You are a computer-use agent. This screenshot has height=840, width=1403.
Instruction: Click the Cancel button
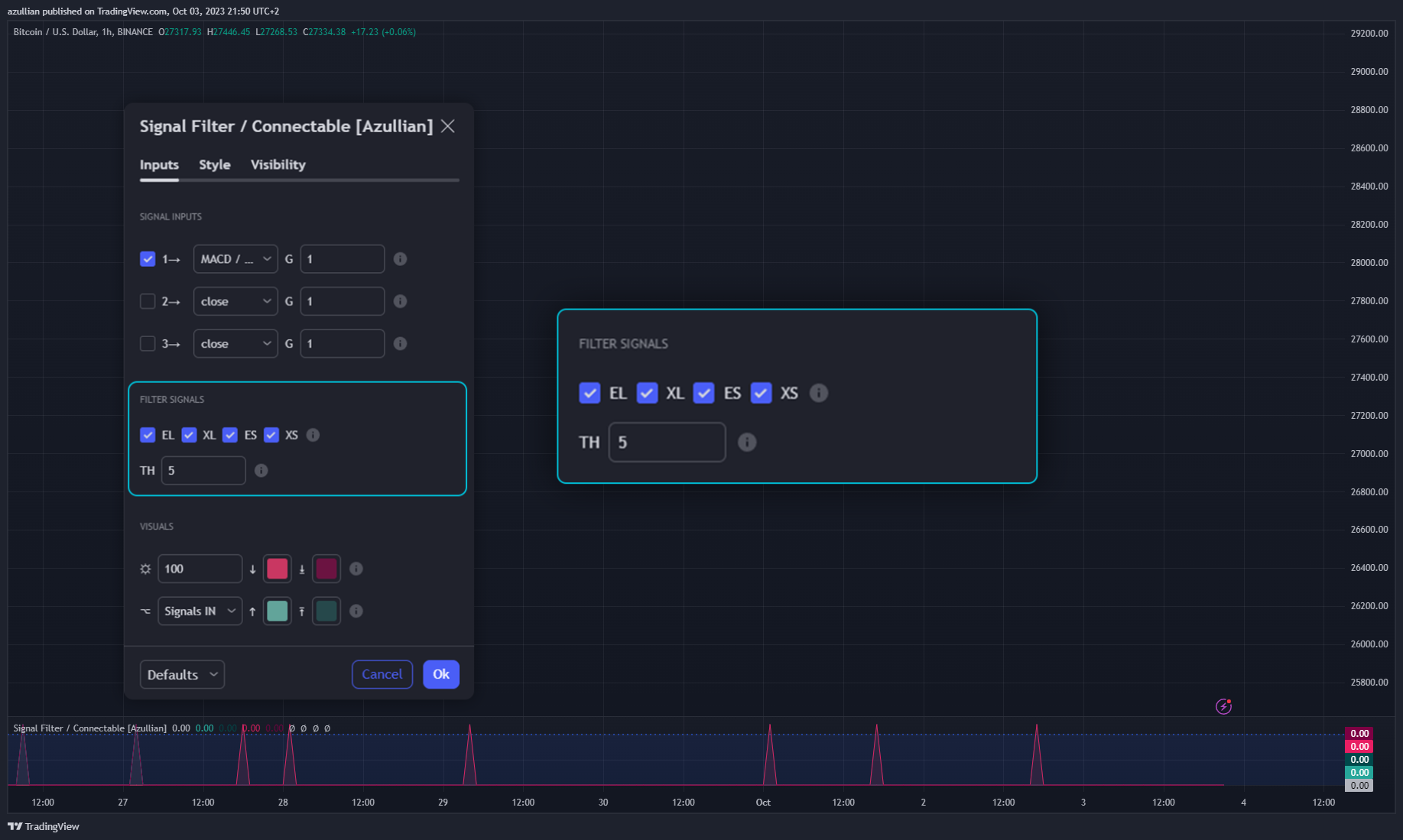[382, 674]
